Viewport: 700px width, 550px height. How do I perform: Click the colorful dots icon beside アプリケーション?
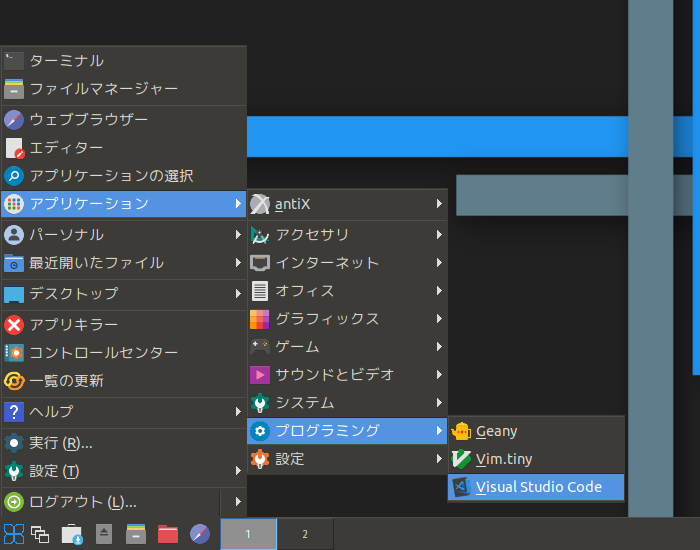tap(14, 204)
